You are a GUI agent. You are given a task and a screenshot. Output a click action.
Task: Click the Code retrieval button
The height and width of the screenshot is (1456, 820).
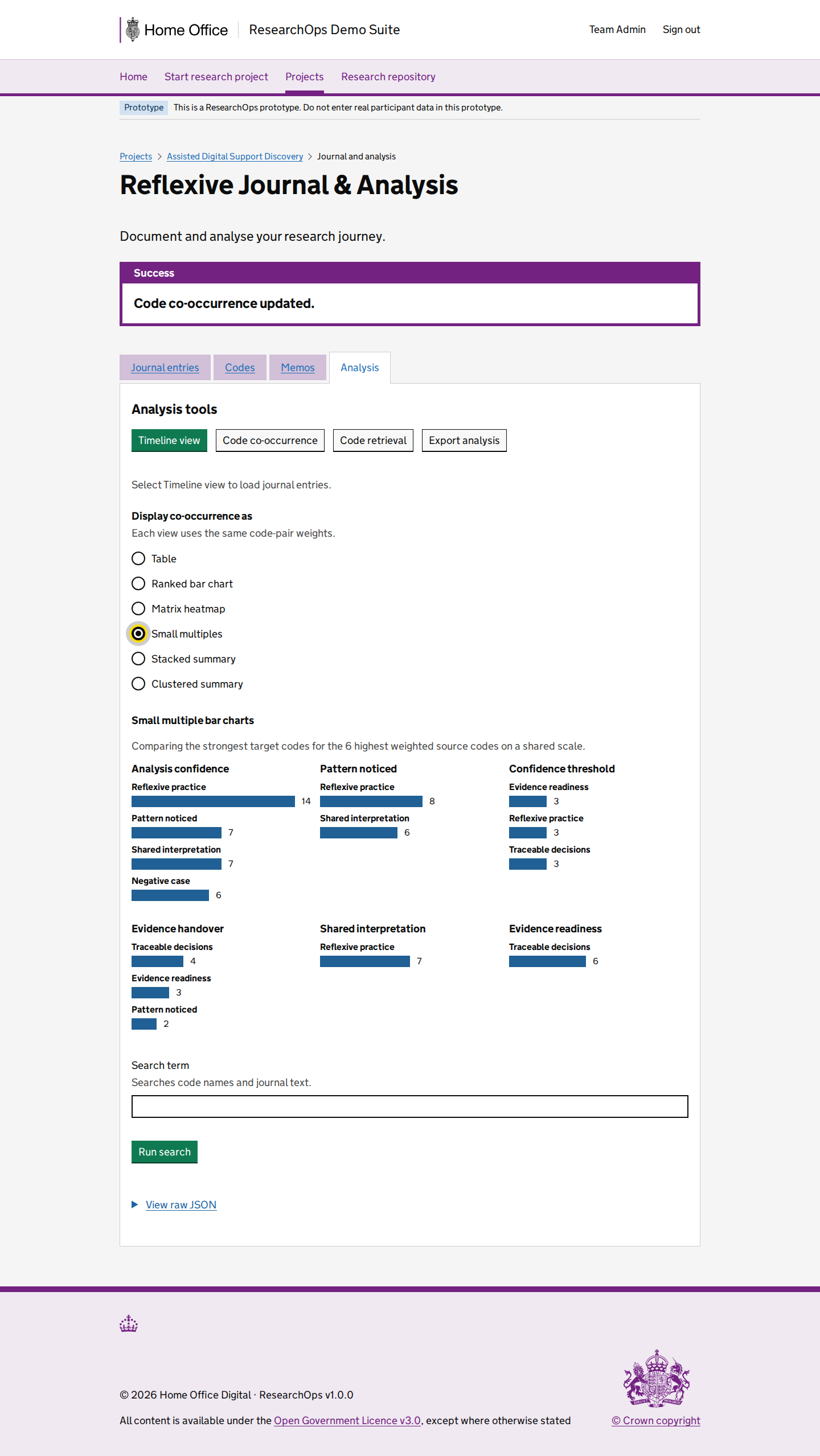pyautogui.click(x=373, y=441)
